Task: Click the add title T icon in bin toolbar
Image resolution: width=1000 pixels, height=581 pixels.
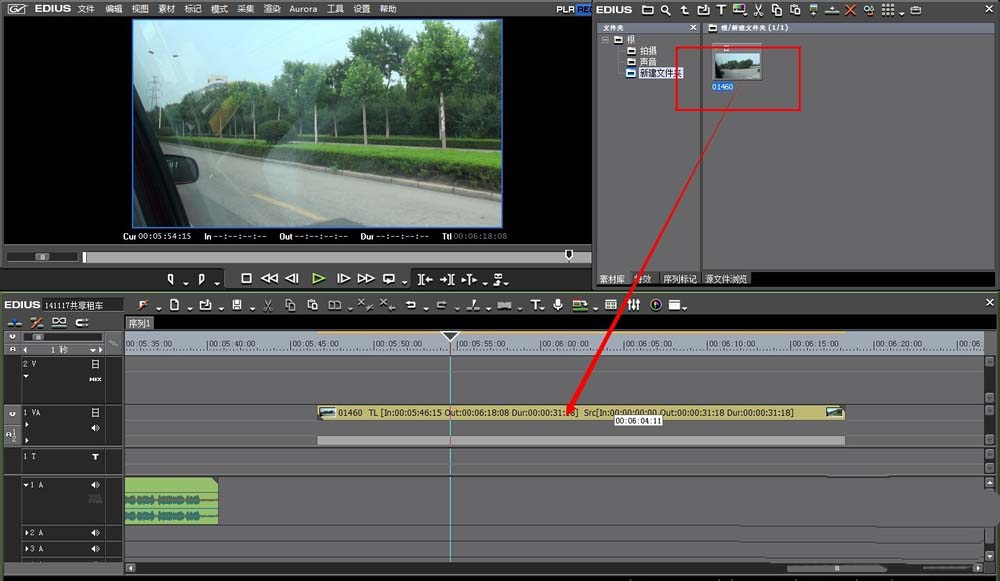Action: (721, 10)
